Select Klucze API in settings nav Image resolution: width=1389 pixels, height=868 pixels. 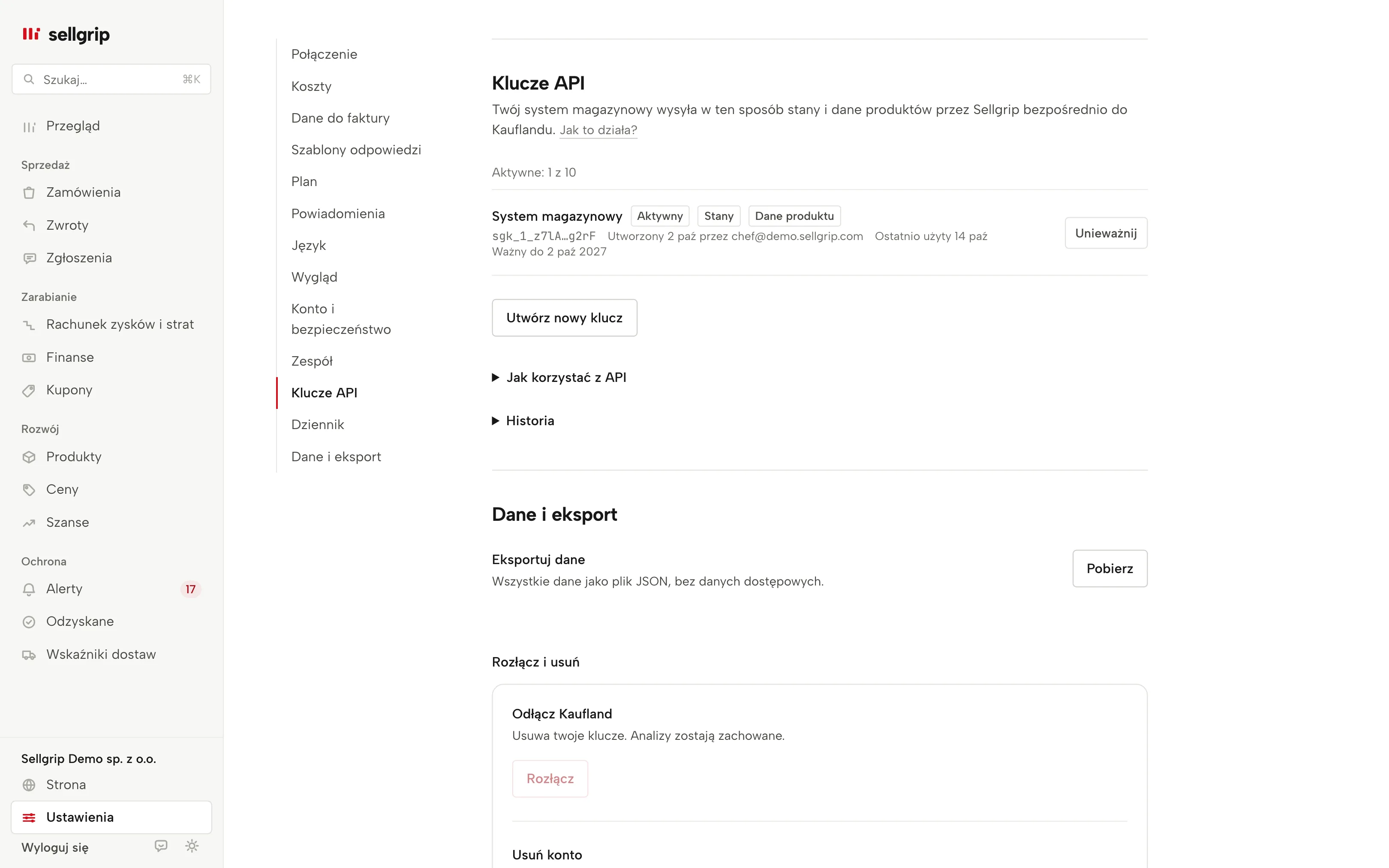(324, 393)
